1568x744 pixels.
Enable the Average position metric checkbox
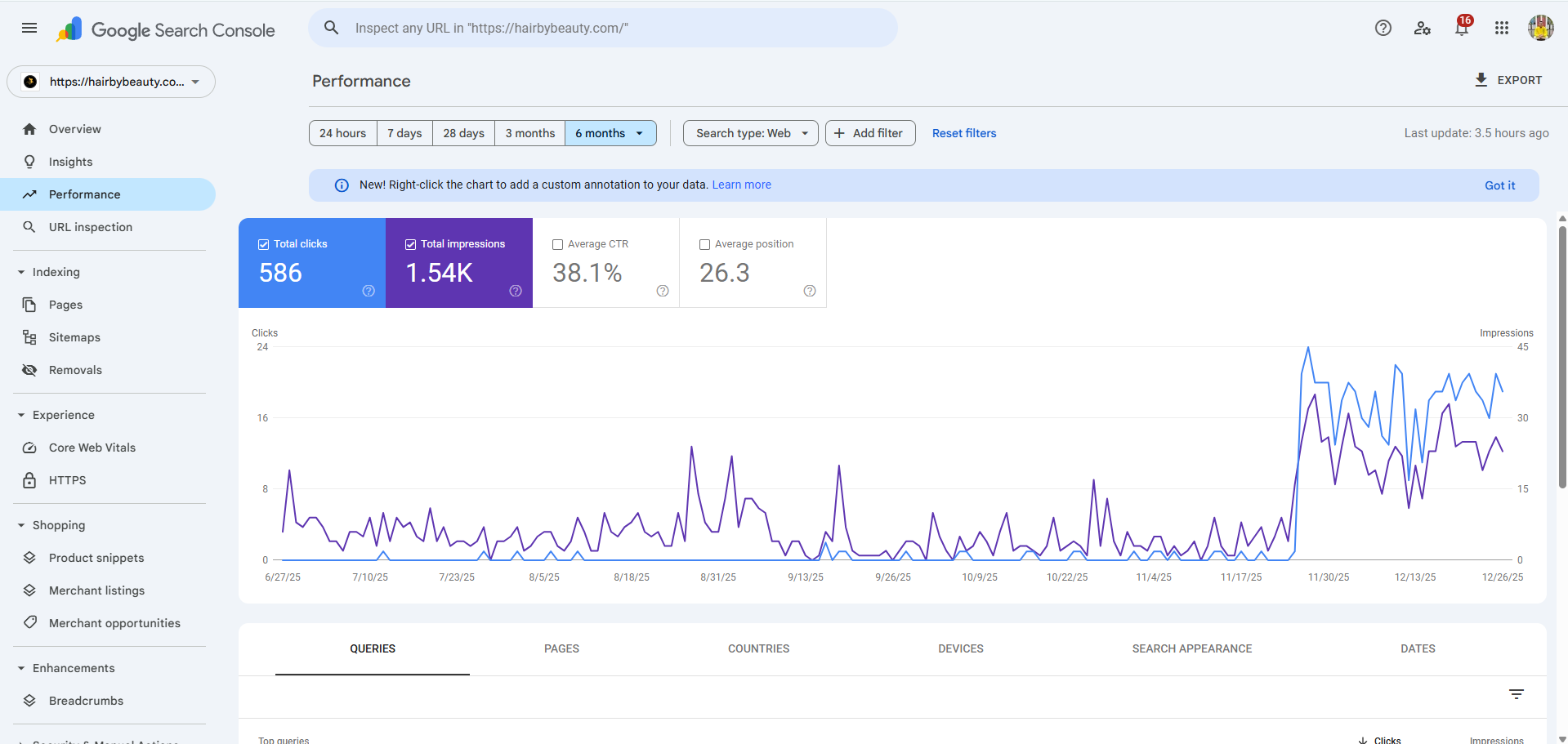tap(705, 244)
